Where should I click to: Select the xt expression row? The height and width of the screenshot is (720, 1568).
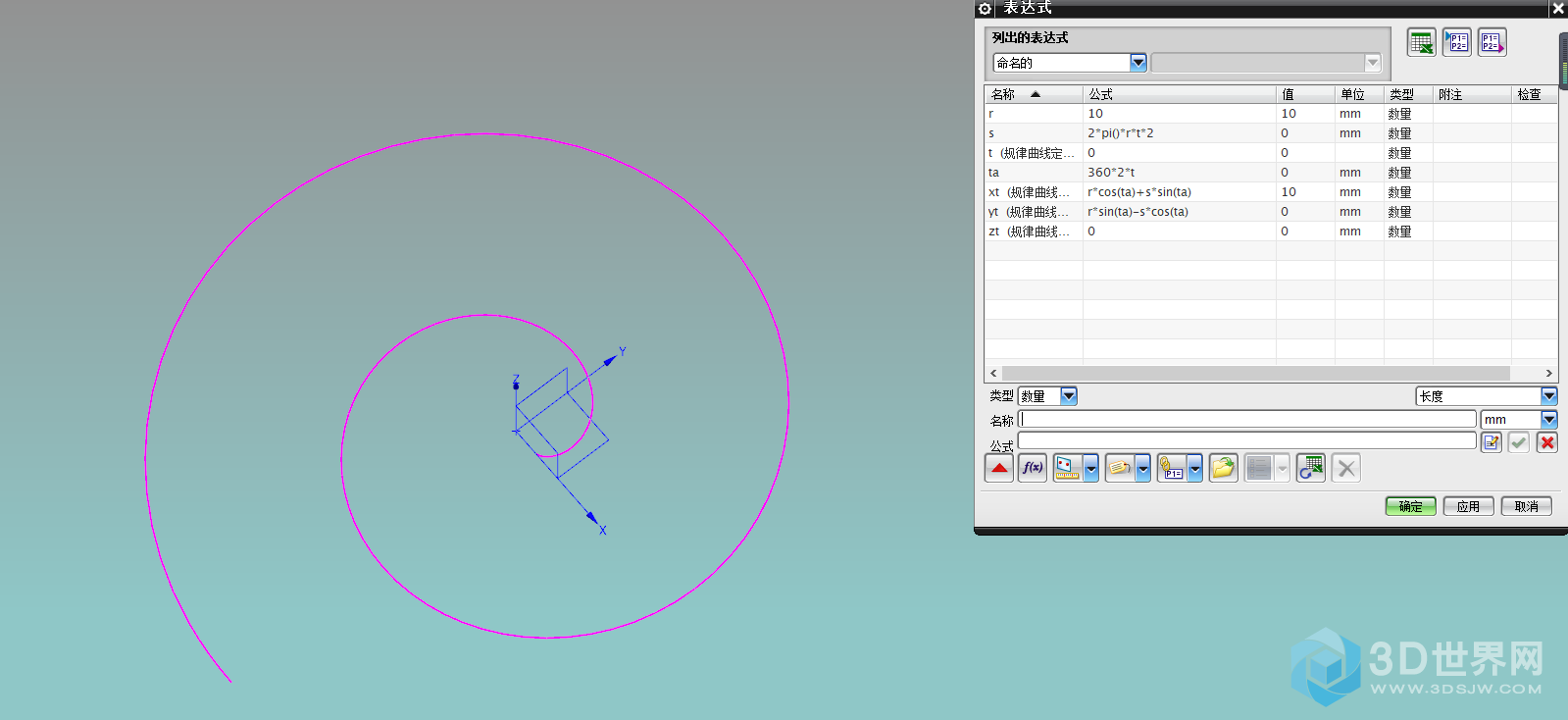click(x=1271, y=192)
